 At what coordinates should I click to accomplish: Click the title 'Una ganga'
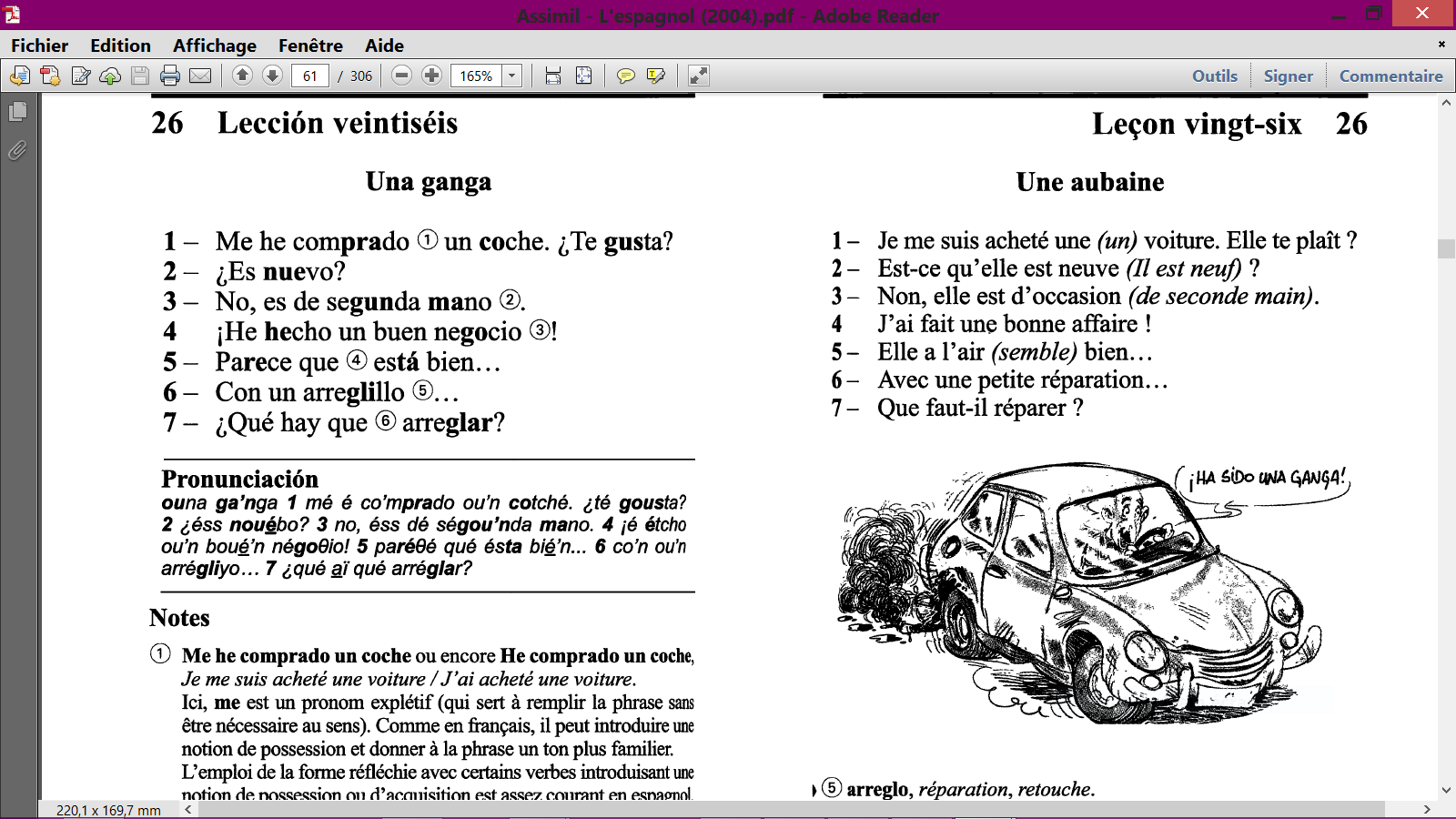429,182
